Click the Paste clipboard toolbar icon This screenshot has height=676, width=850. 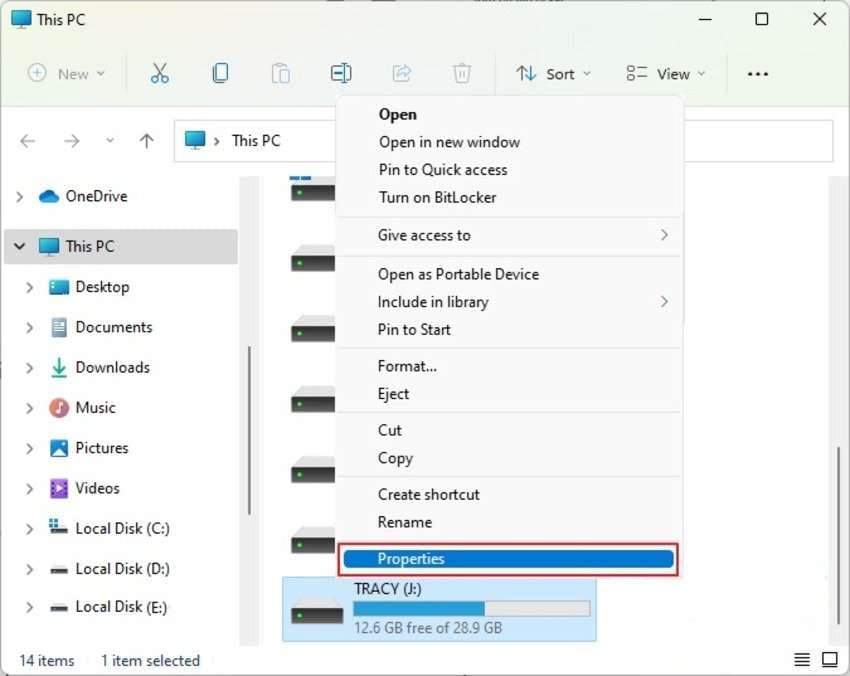coord(280,73)
